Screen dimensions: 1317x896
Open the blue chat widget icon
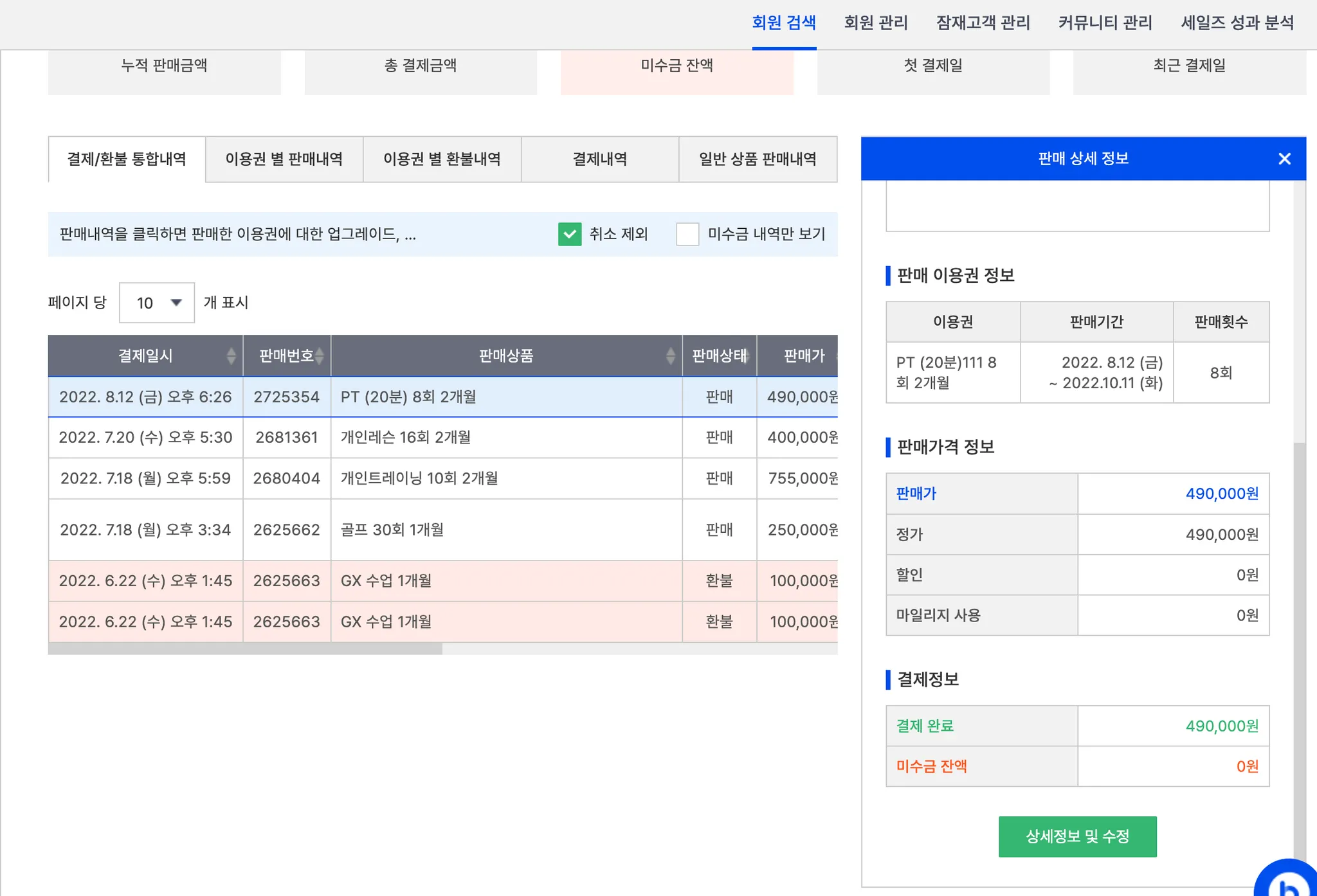[1286, 881]
